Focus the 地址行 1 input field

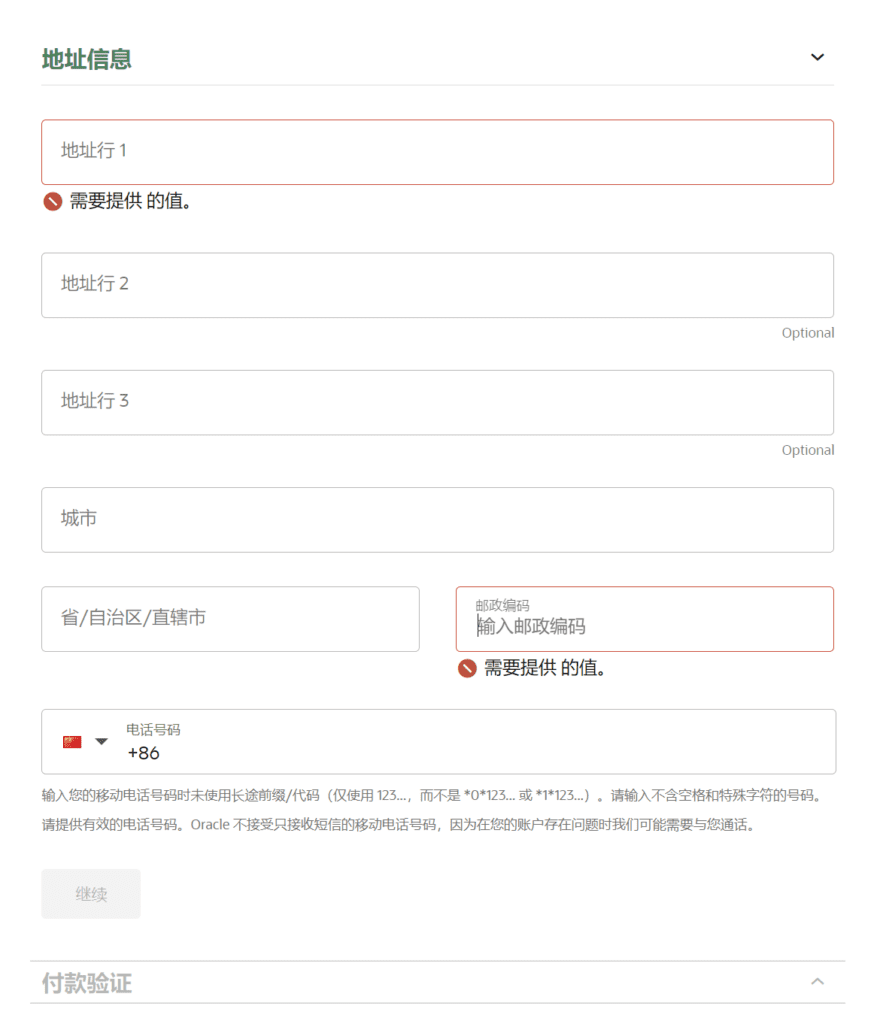click(437, 152)
